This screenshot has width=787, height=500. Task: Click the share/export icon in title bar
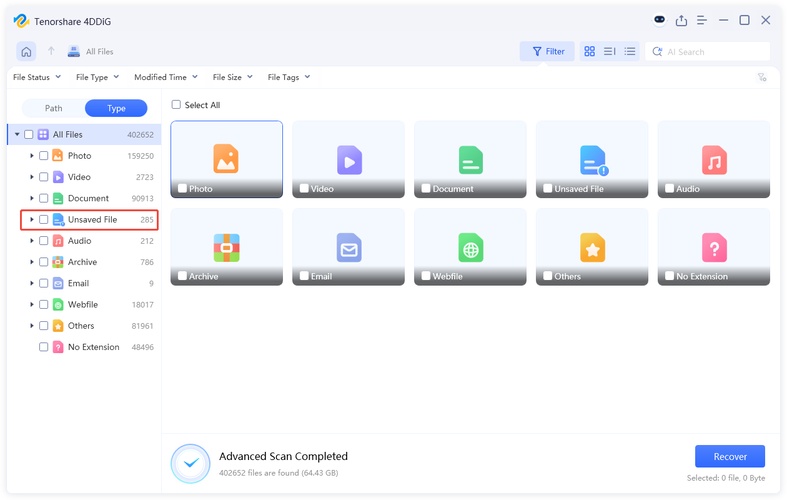click(x=681, y=20)
